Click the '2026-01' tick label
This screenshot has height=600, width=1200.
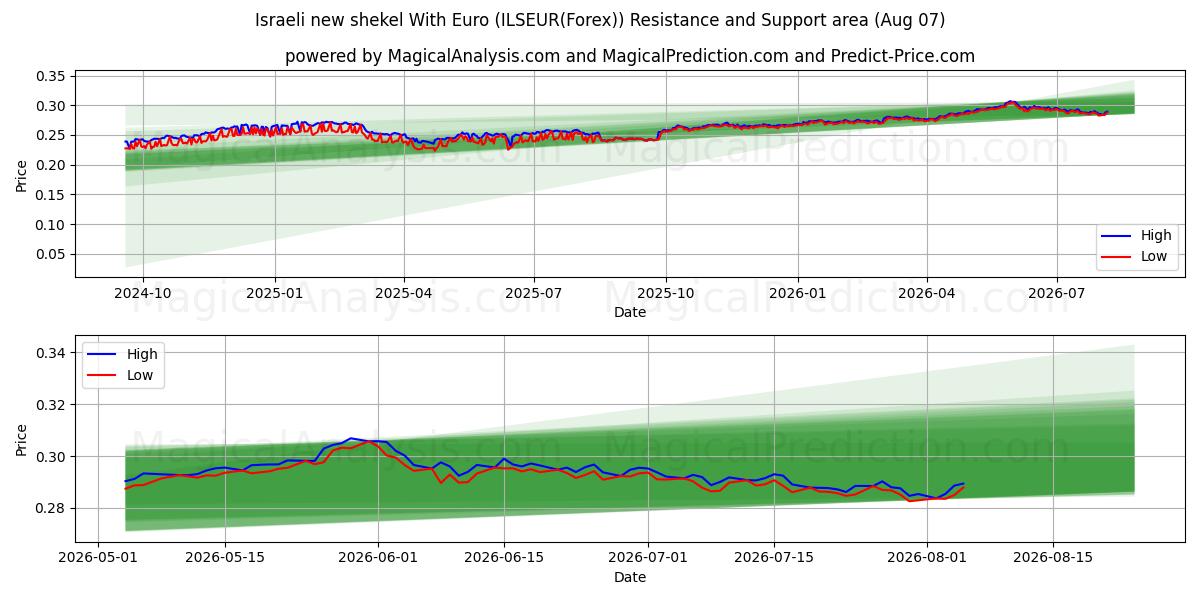(798, 293)
